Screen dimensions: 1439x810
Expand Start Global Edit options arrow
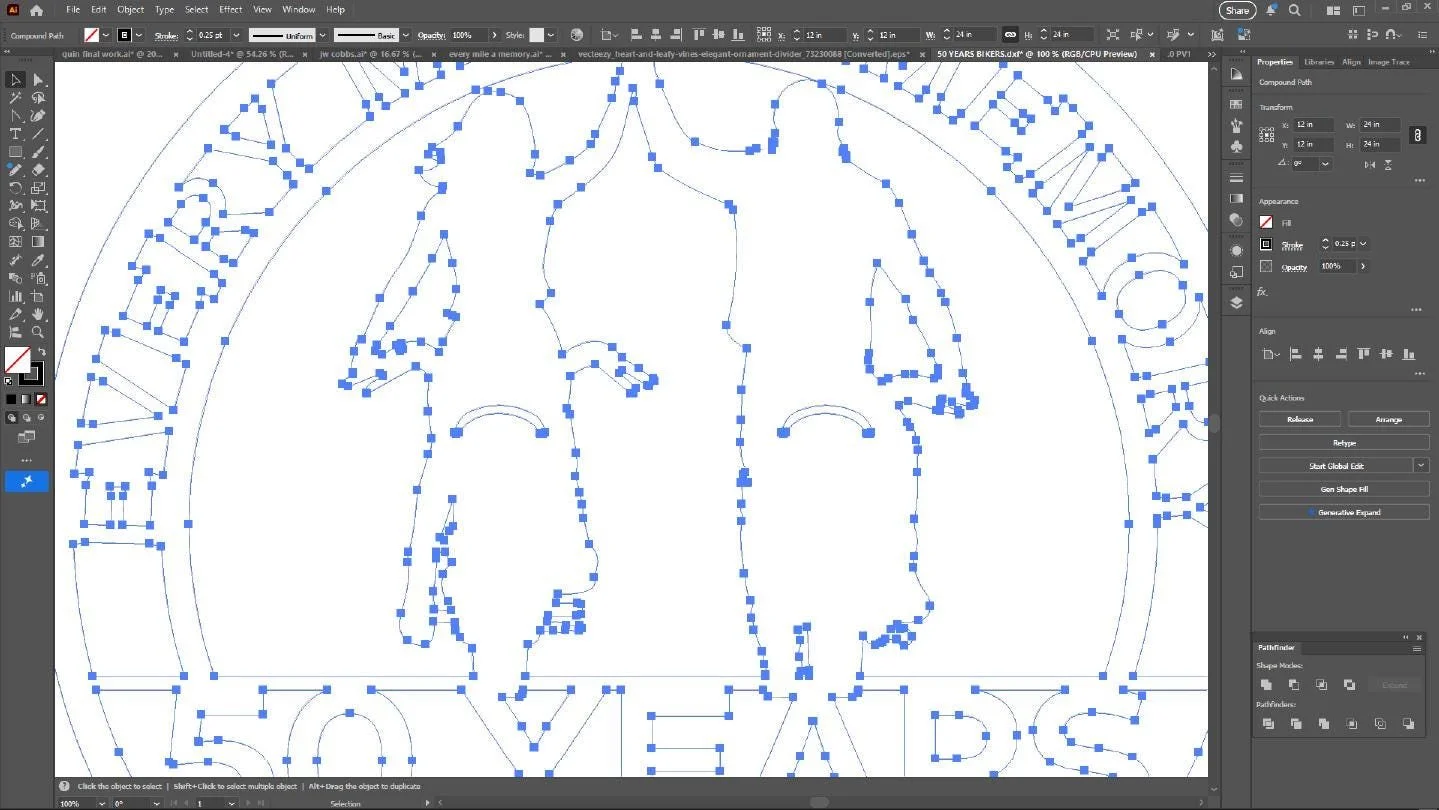1421,465
